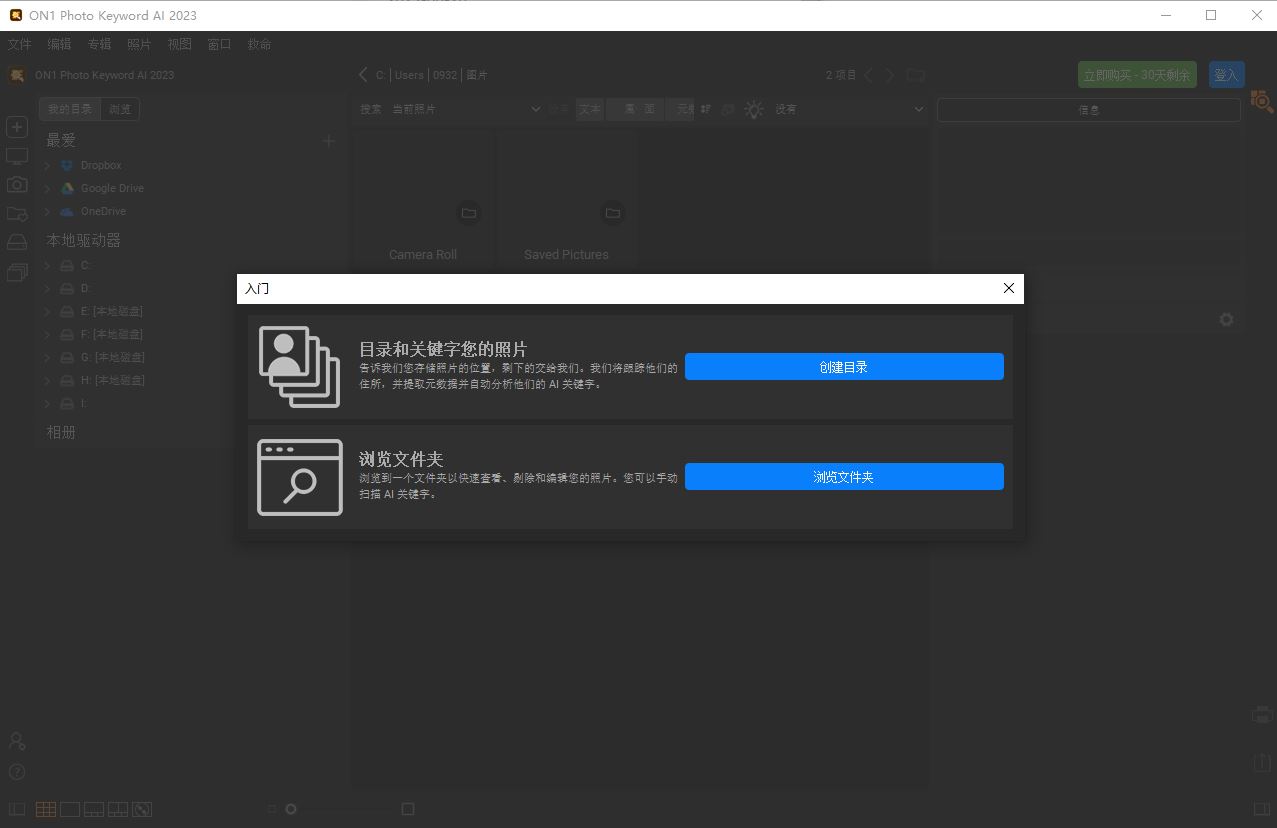Go to next item arrow near 2 项目
The height and width of the screenshot is (828, 1277).
point(890,75)
